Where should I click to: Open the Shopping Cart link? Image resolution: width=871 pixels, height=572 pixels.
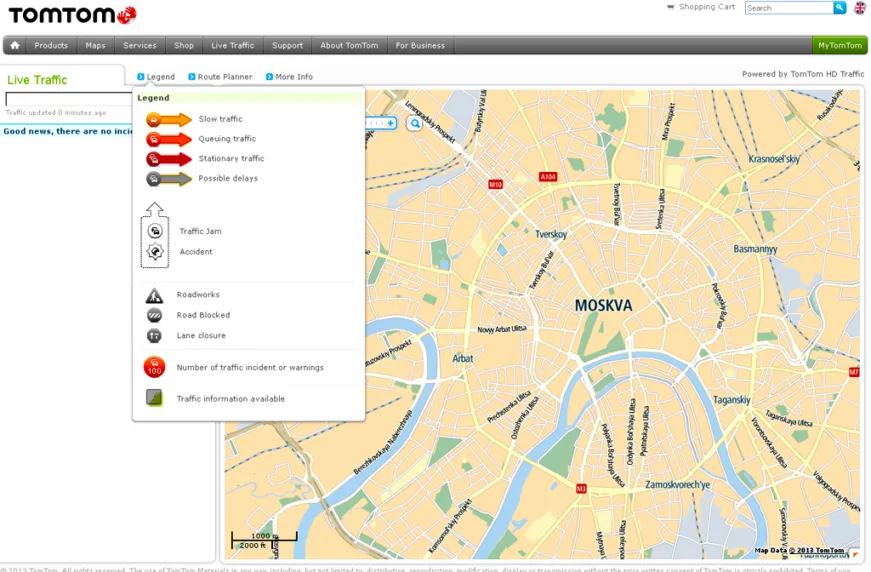coord(706,7)
